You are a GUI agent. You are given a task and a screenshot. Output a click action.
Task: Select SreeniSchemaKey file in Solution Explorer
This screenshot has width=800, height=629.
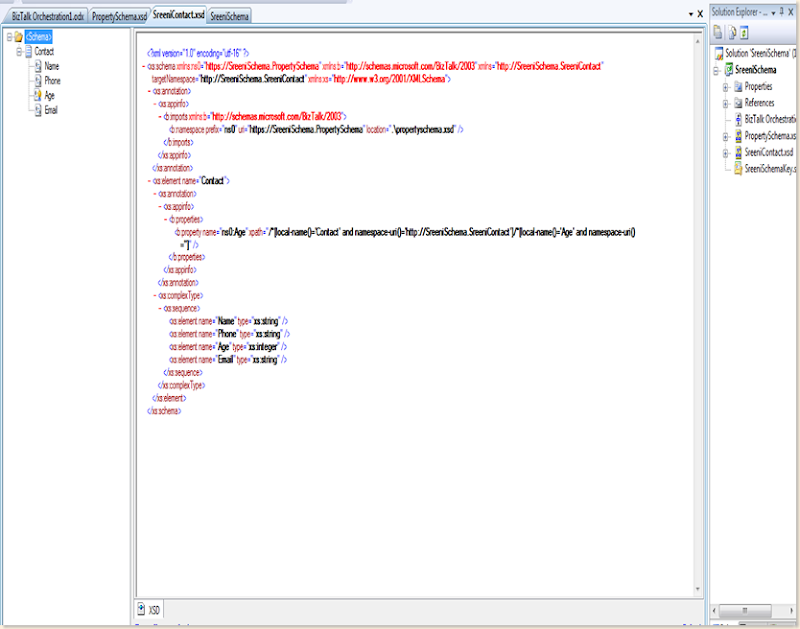tap(770, 169)
